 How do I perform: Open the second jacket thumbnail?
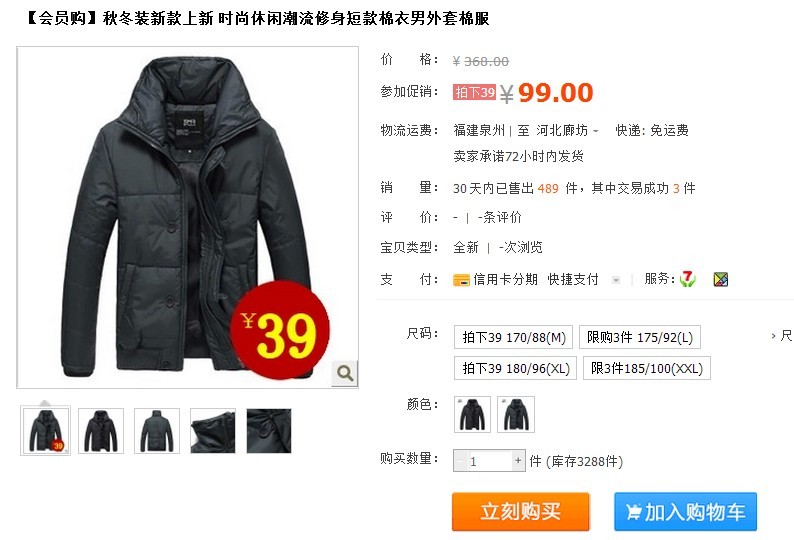pos(101,431)
